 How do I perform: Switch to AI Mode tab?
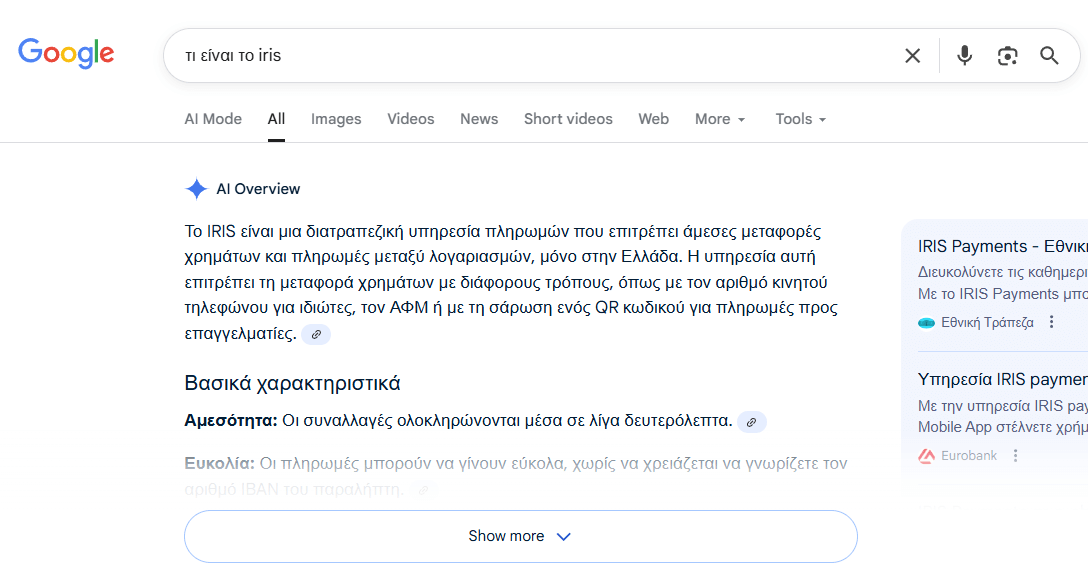(x=213, y=119)
